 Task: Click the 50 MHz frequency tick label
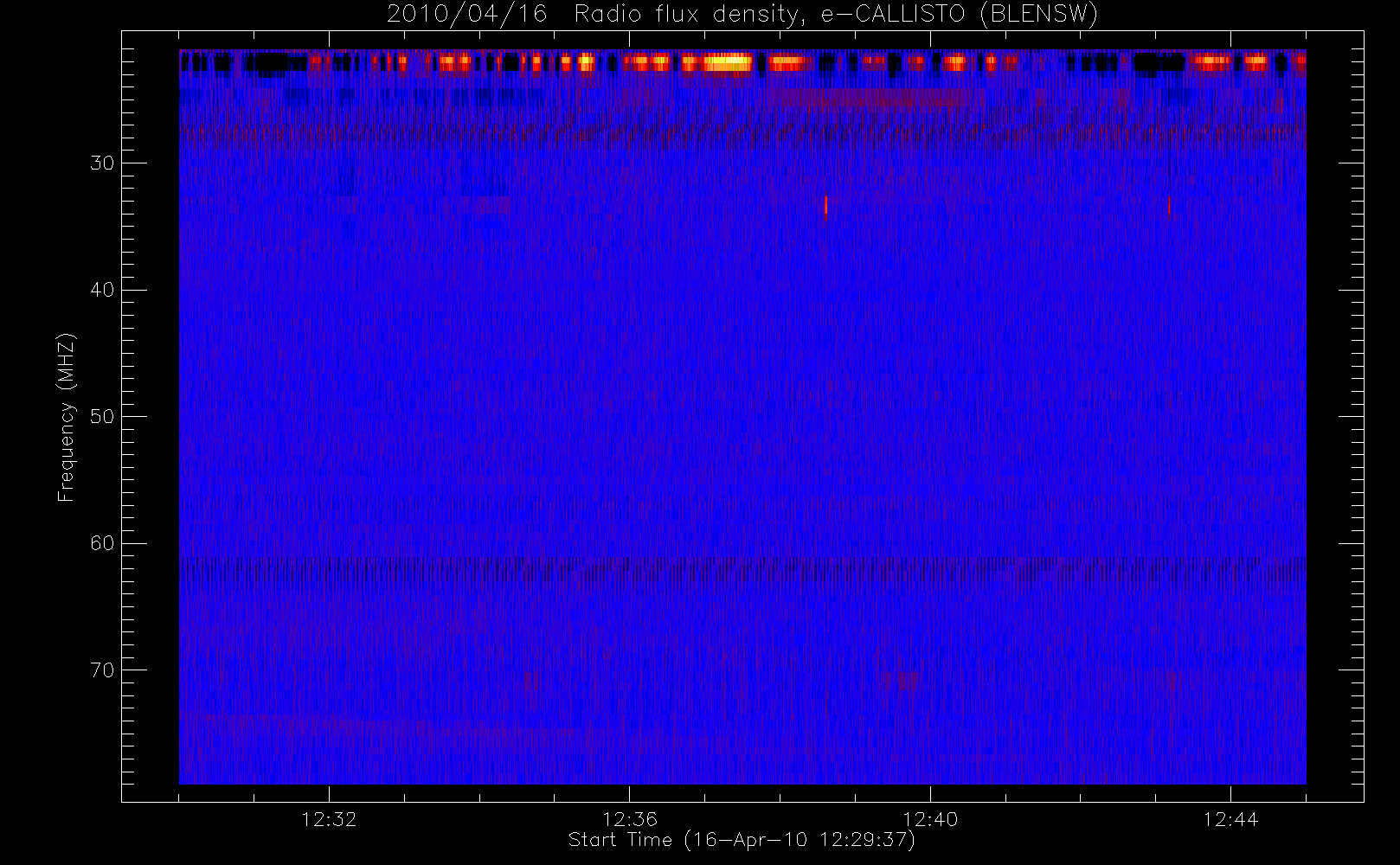[x=102, y=416]
